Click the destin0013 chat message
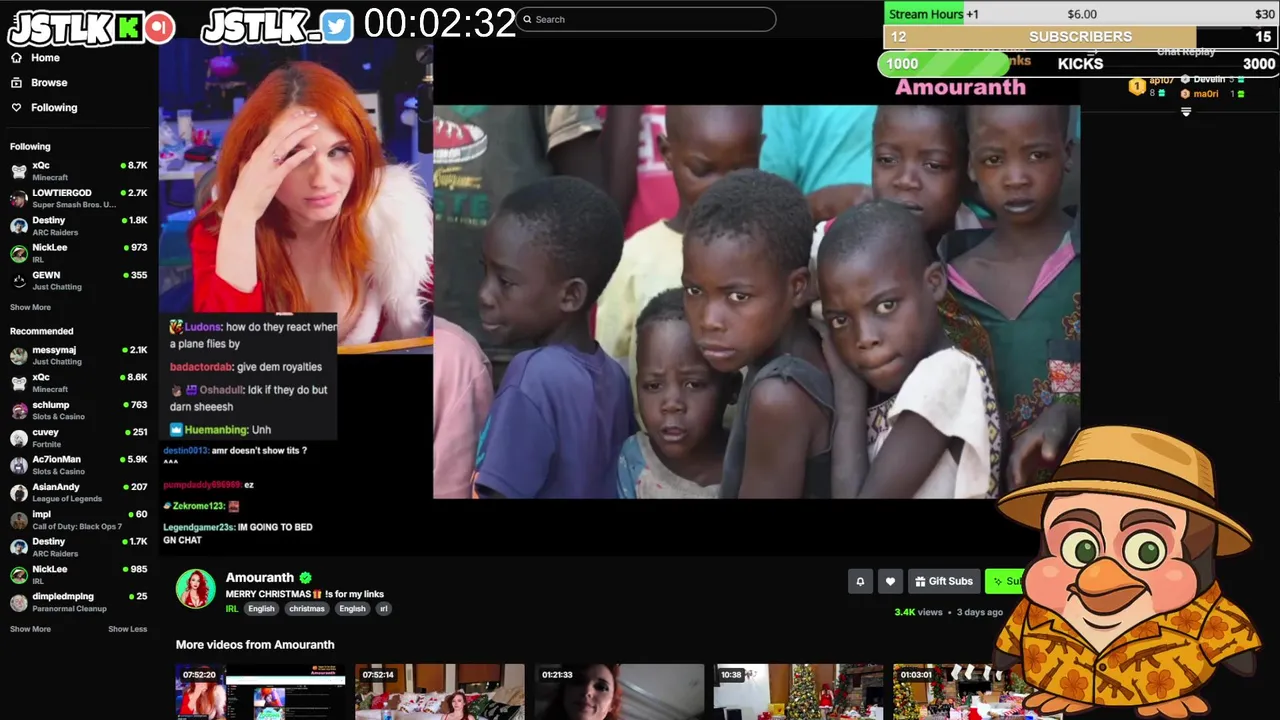 (235, 456)
